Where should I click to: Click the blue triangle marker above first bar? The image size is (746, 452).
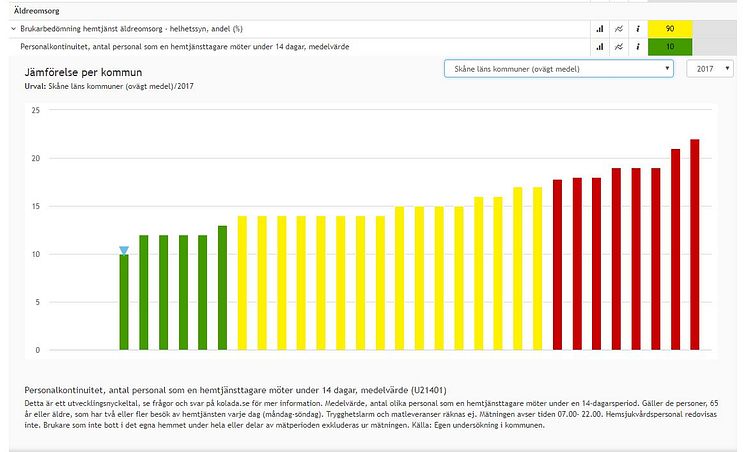click(x=124, y=250)
